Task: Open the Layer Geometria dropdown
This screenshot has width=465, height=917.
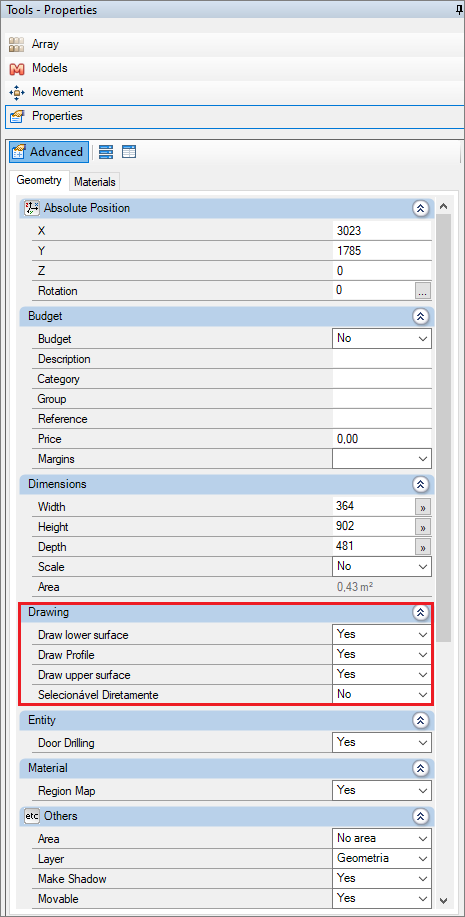Action: point(382,859)
